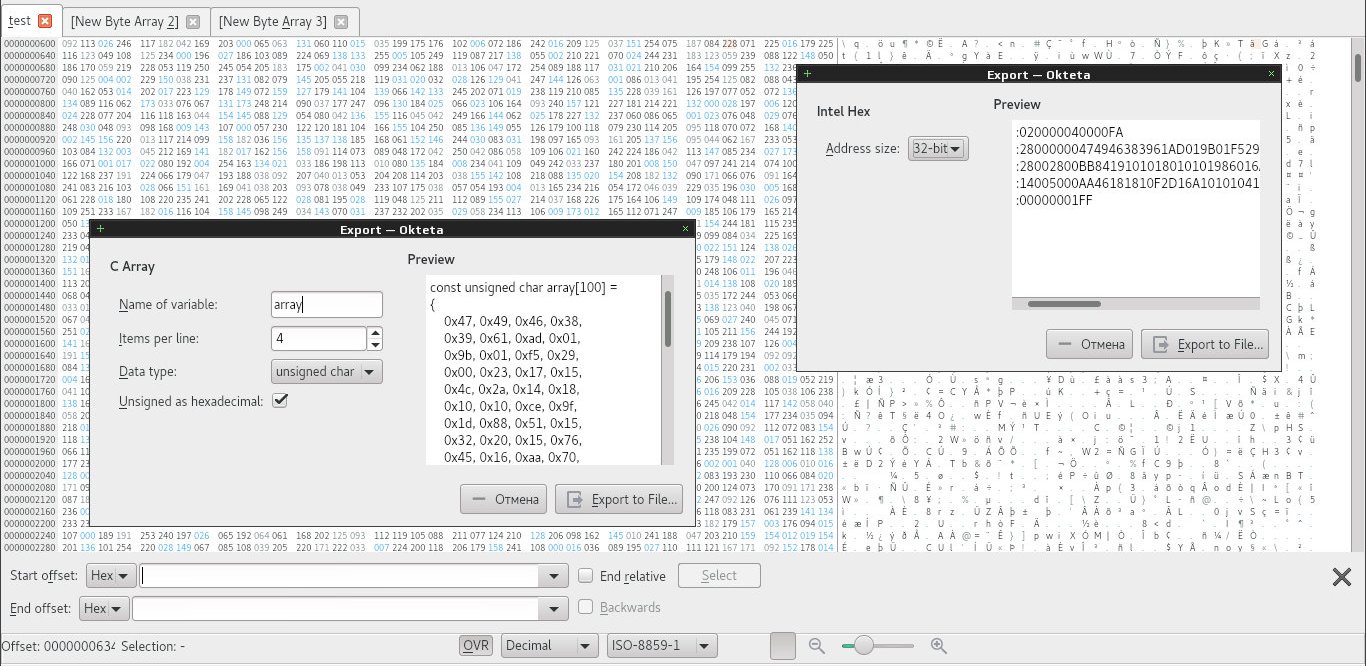The width and height of the screenshot is (1366, 666).
Task: Click the Start offset input field
Action: [x=340, y=576]
